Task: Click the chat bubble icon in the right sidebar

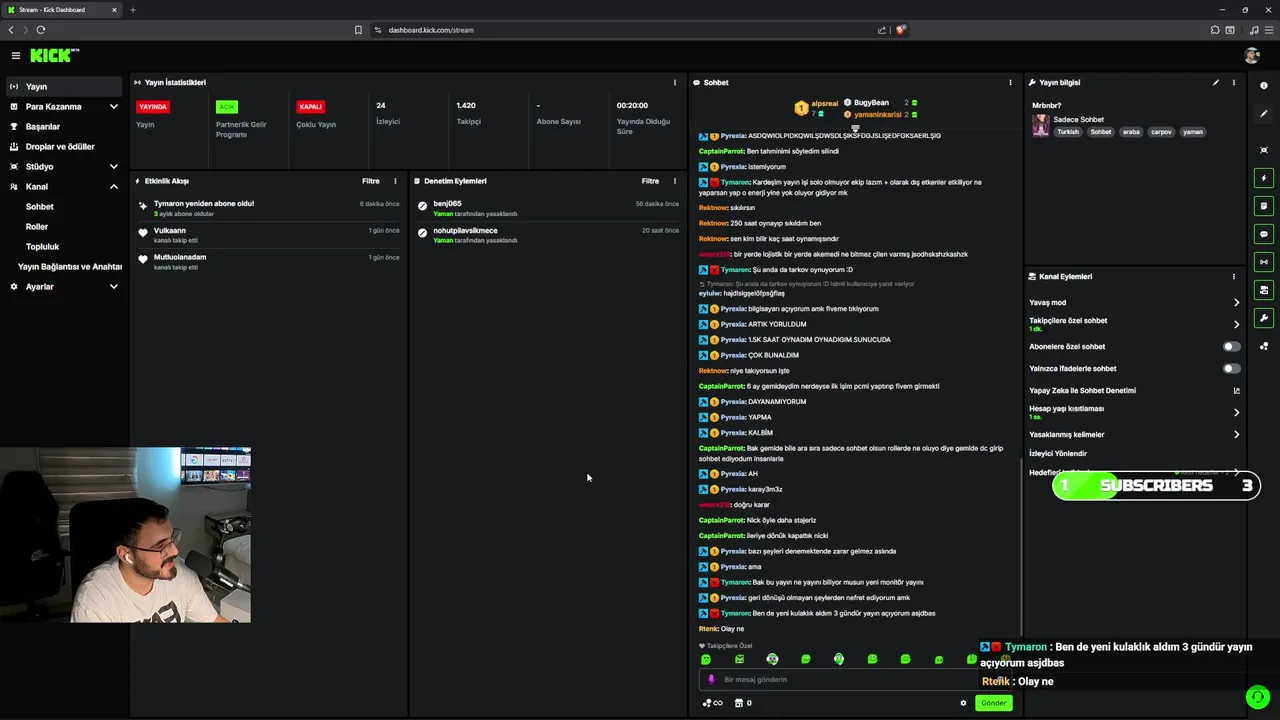Action: [1264, 234]
